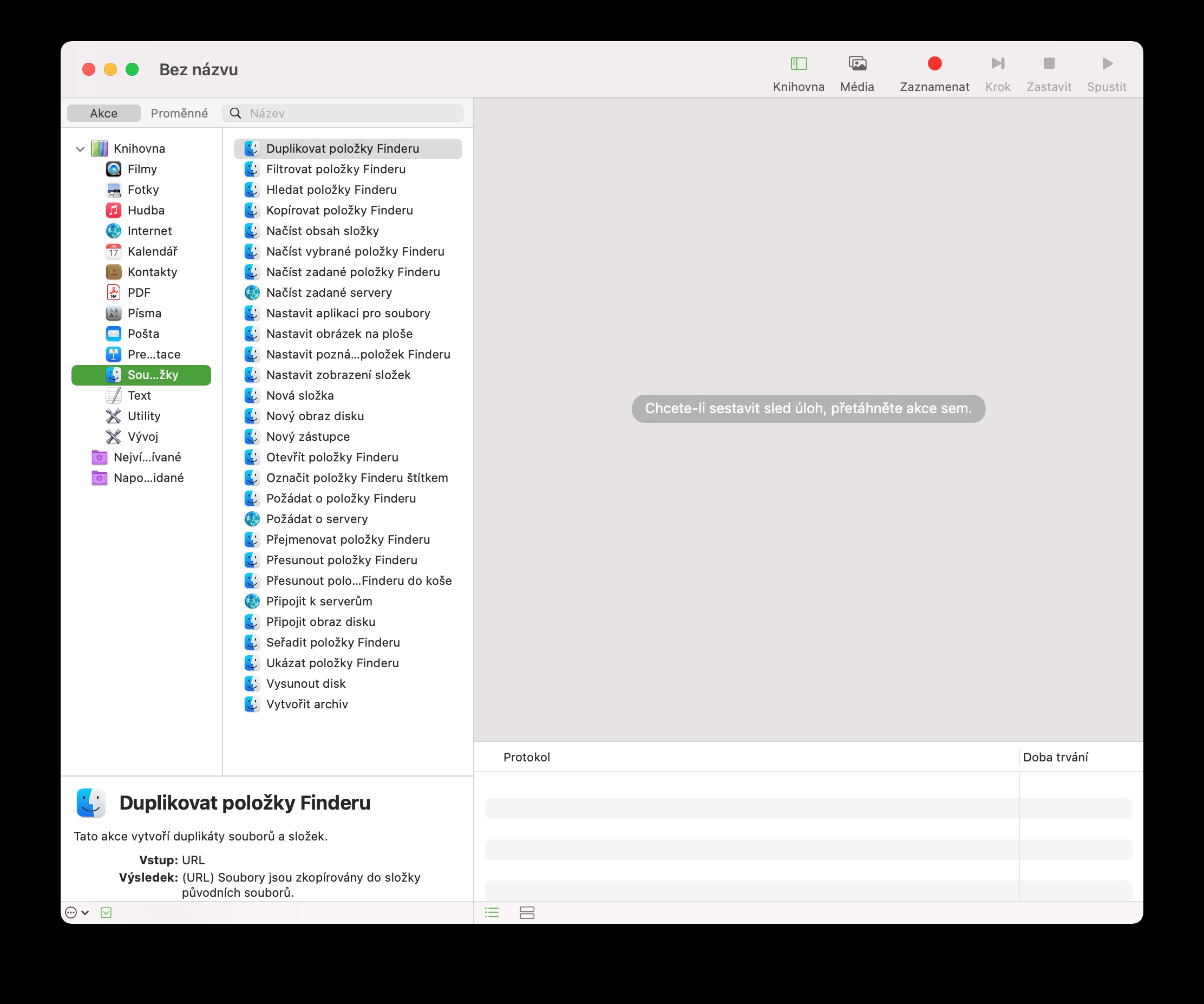The height and width of the screenshot is (1004, 1204).
Task: Toggle the Knihovna library panel icon
Action: point(798,64)
